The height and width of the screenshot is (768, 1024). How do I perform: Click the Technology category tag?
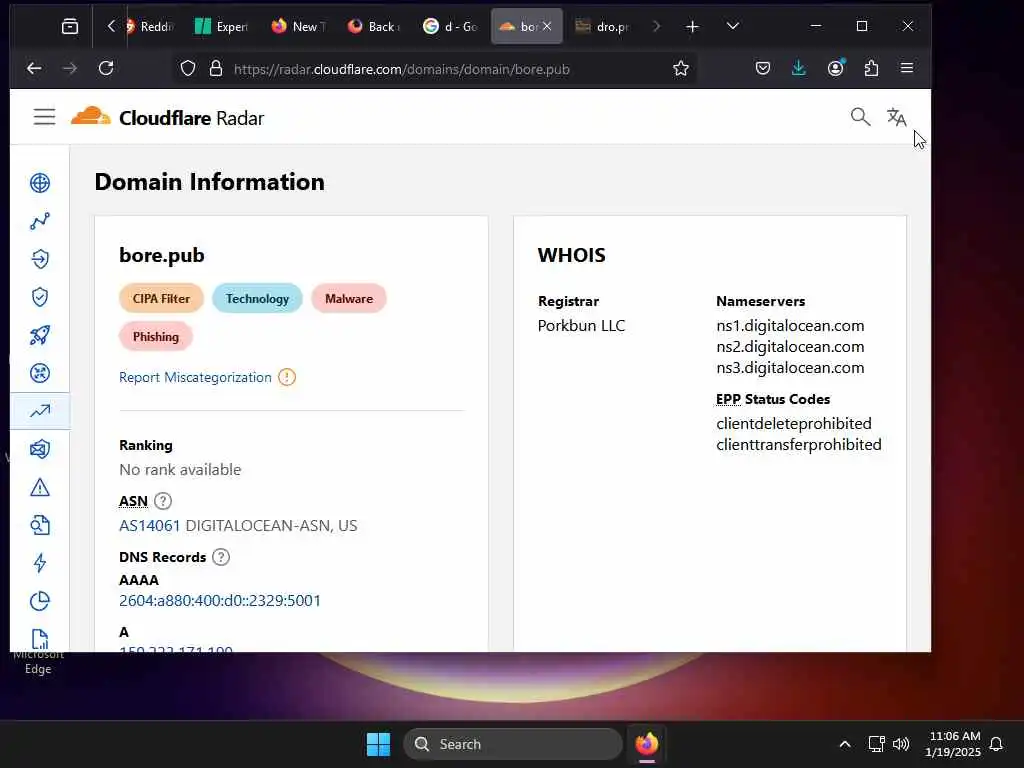(x=257, y=298)
